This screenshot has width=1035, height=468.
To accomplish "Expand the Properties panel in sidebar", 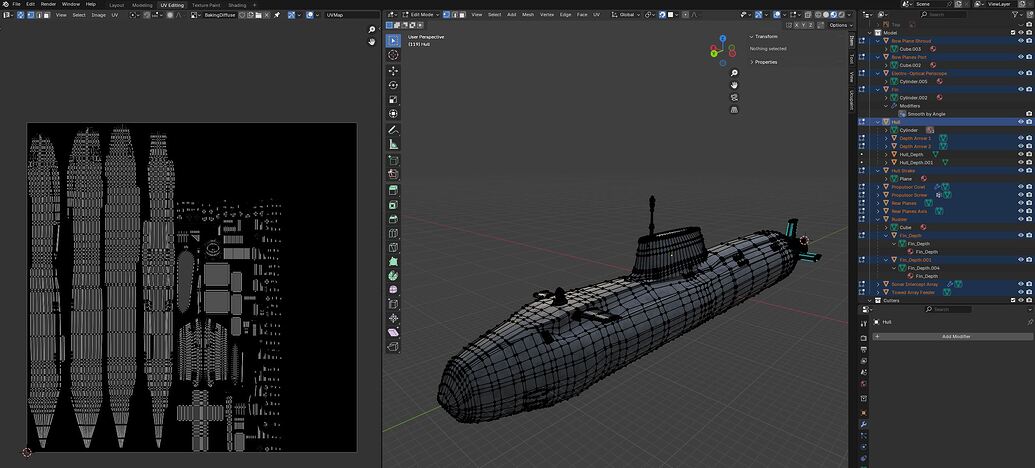I will point(752,62).
